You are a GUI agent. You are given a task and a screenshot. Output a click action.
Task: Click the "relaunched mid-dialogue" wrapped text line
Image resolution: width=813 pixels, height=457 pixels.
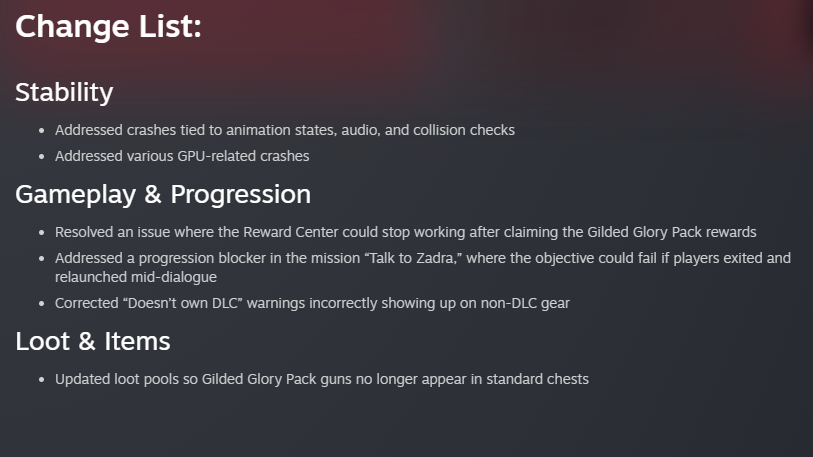[x=136, y=276]
